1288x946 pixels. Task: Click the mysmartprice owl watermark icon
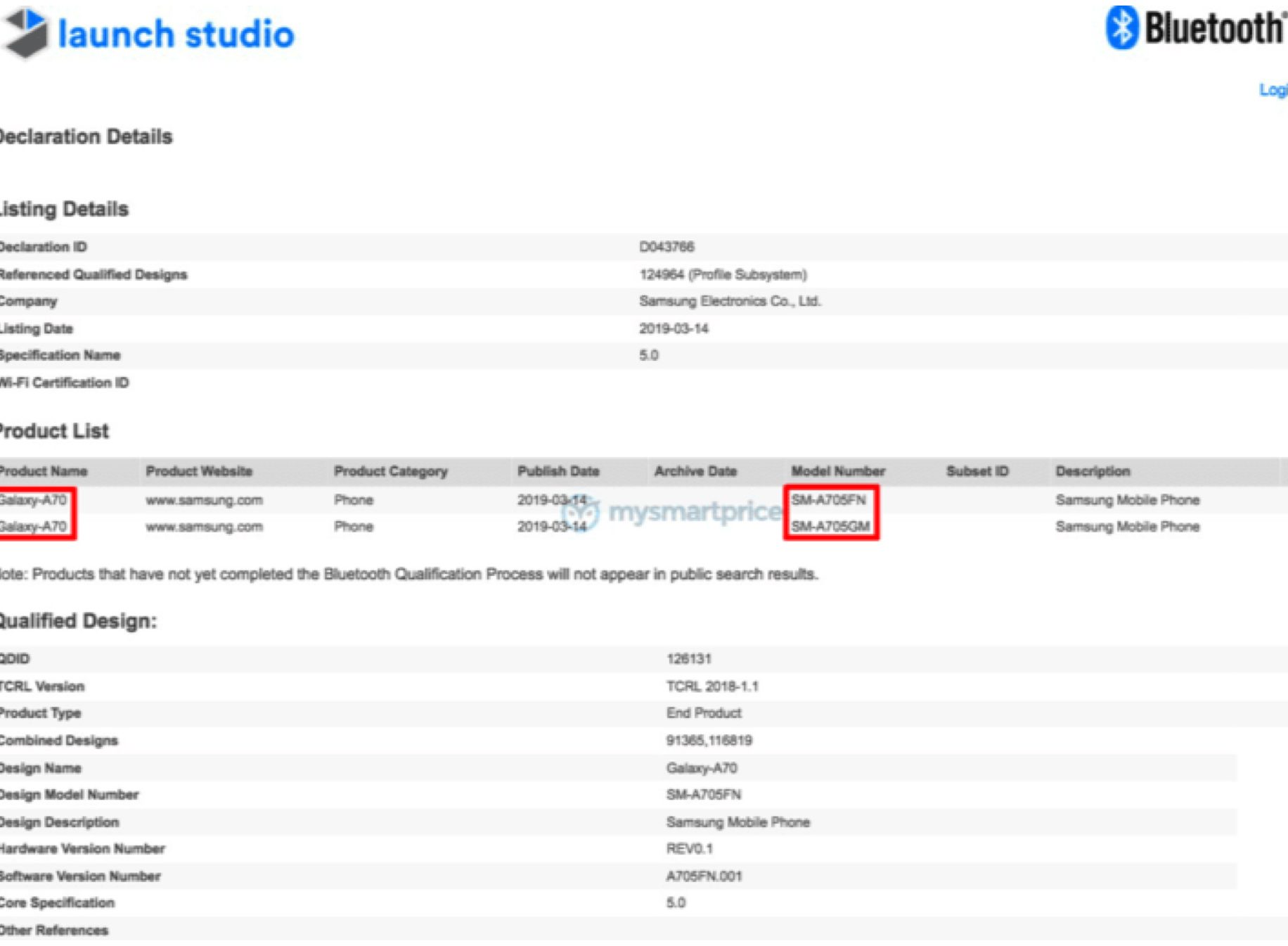[x=581, y=513]
